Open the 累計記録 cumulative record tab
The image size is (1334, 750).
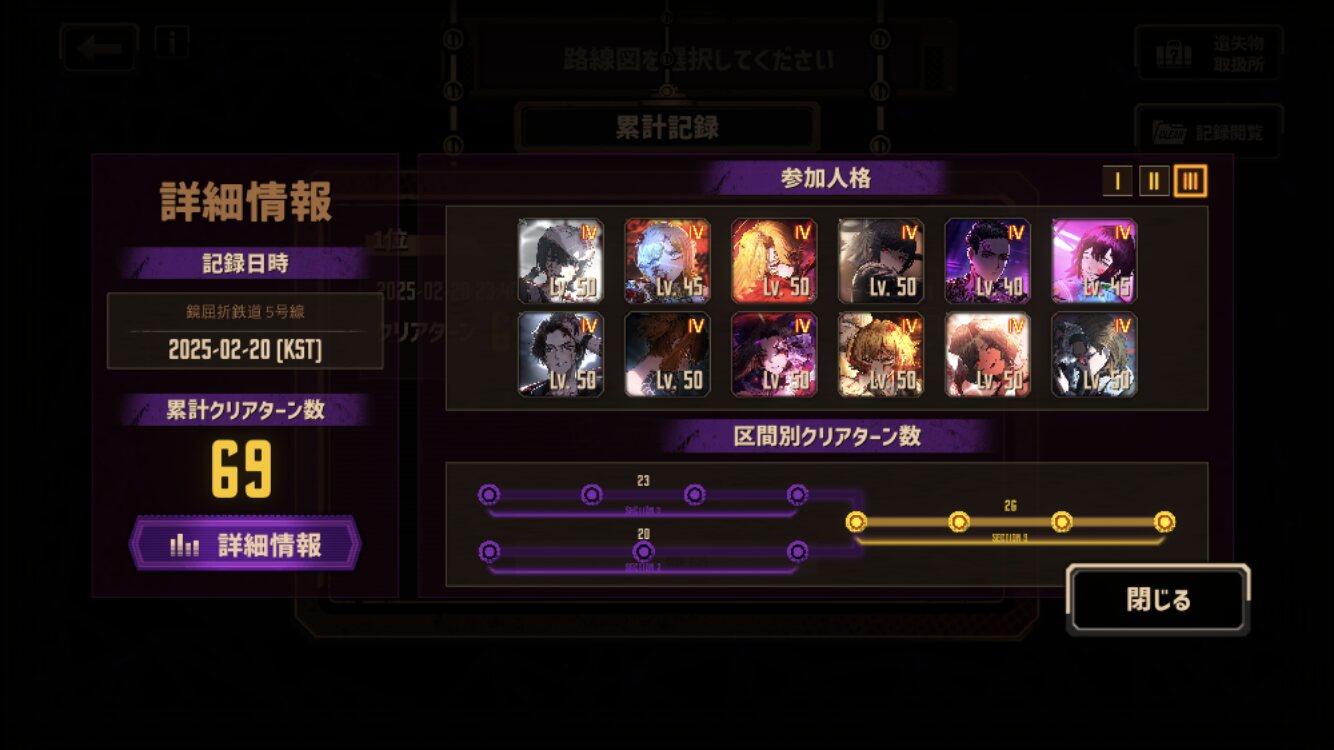pos(667,127)
